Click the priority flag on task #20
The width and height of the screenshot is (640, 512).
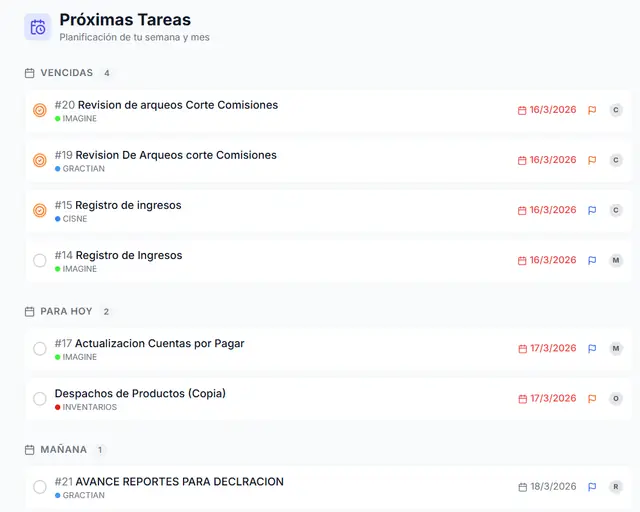pyautogui.click(x=592, y=110)
